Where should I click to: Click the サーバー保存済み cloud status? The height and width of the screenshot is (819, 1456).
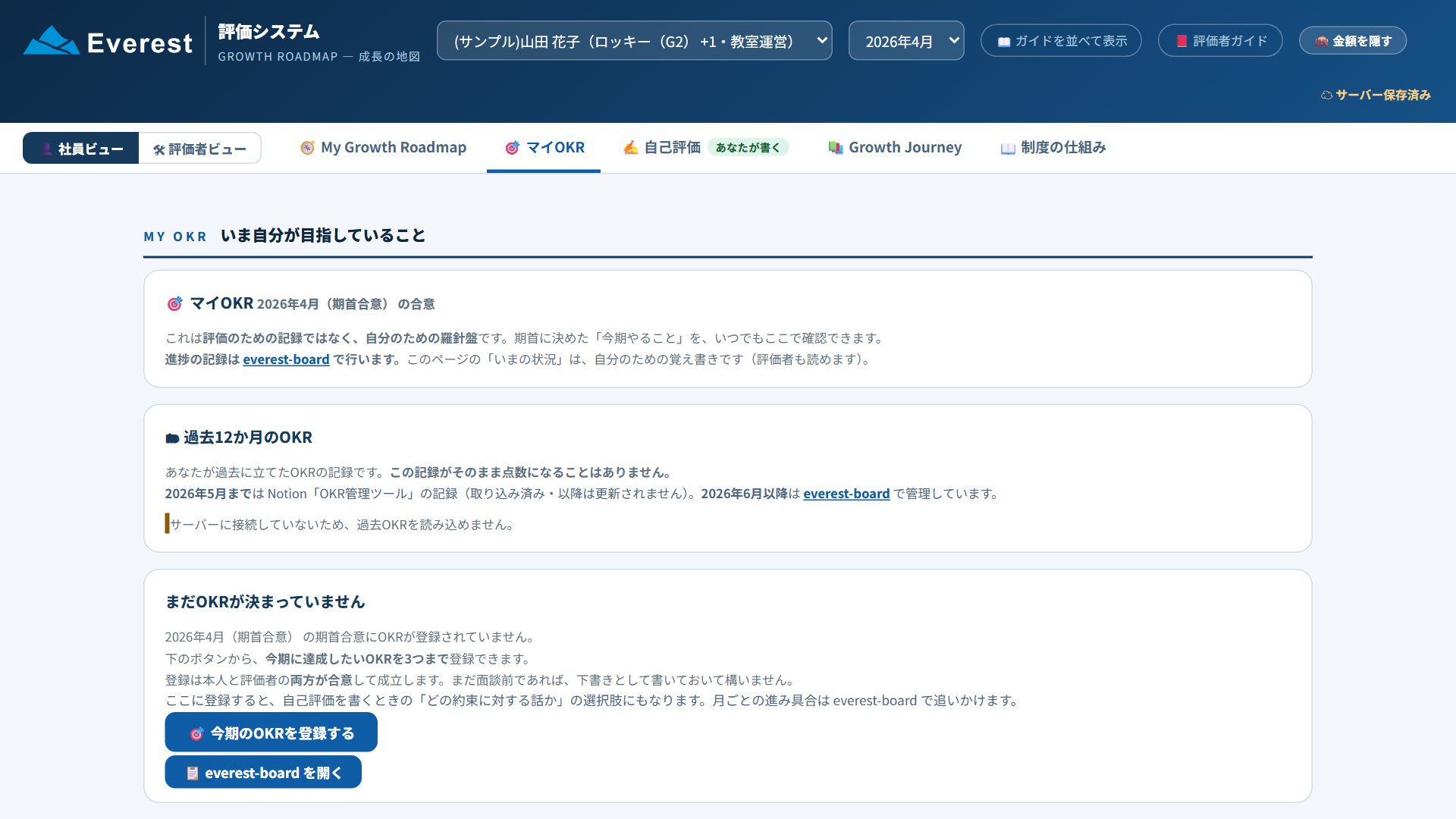coord(1376,95)
